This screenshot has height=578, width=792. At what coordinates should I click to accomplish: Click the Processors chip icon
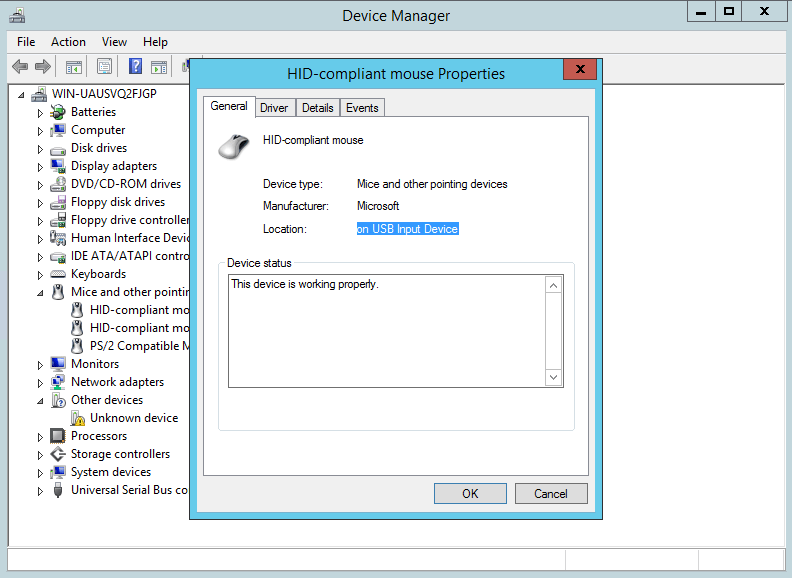59,436
